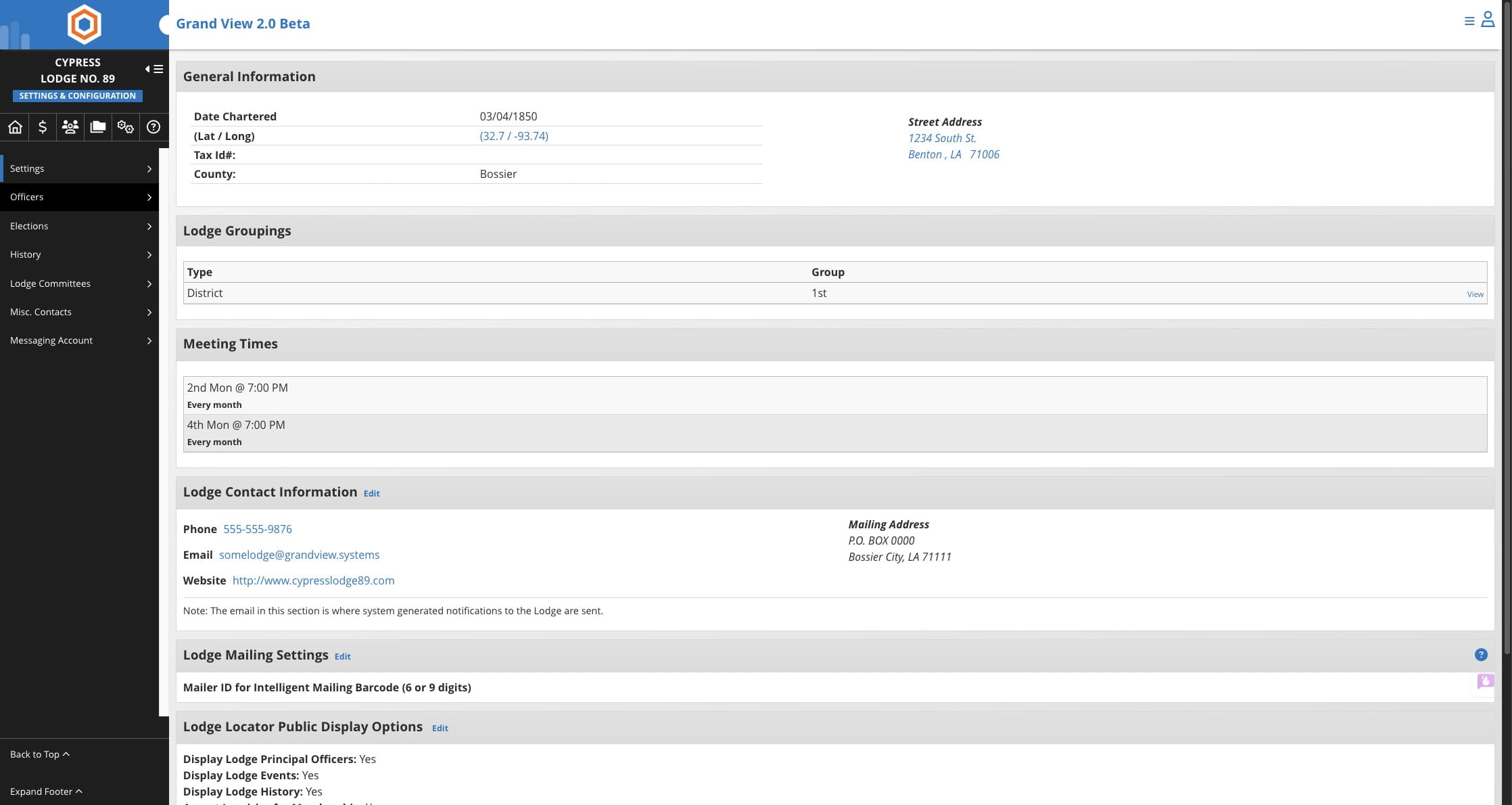Expand the Settings sidebar menu
The image size is (1512, 805).
pyautogui.click(x=80, y=168)
